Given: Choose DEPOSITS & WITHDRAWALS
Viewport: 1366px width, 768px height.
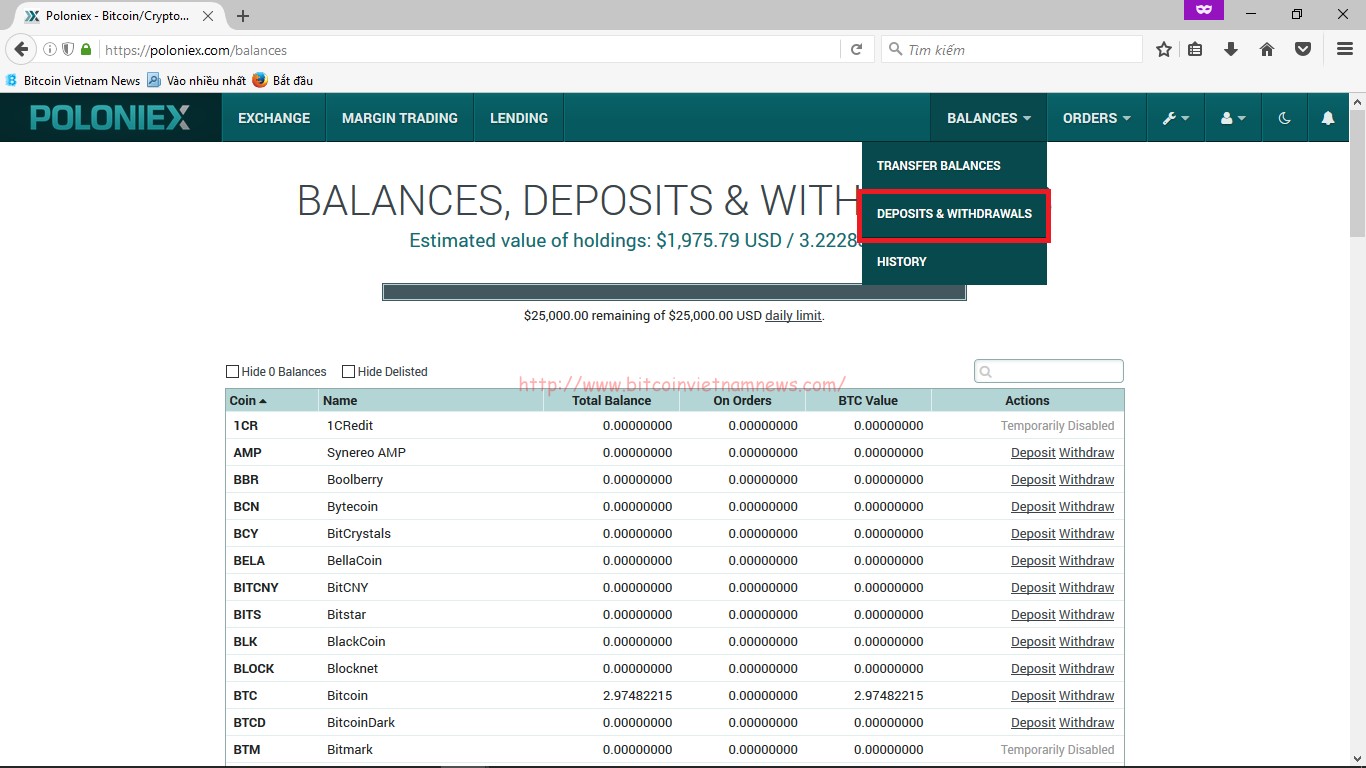Looking at the screenshot, I should (954, 214).
